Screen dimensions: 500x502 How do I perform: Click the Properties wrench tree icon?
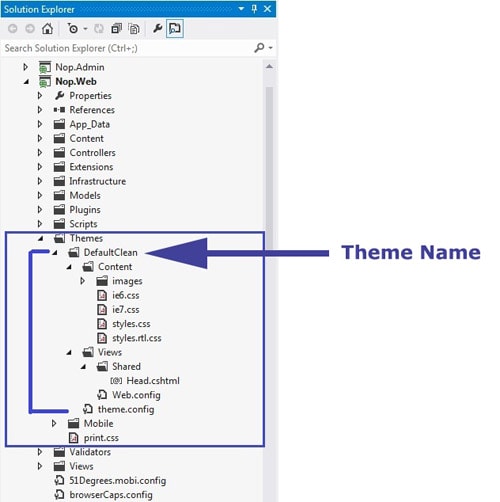[x=60, y=96]
